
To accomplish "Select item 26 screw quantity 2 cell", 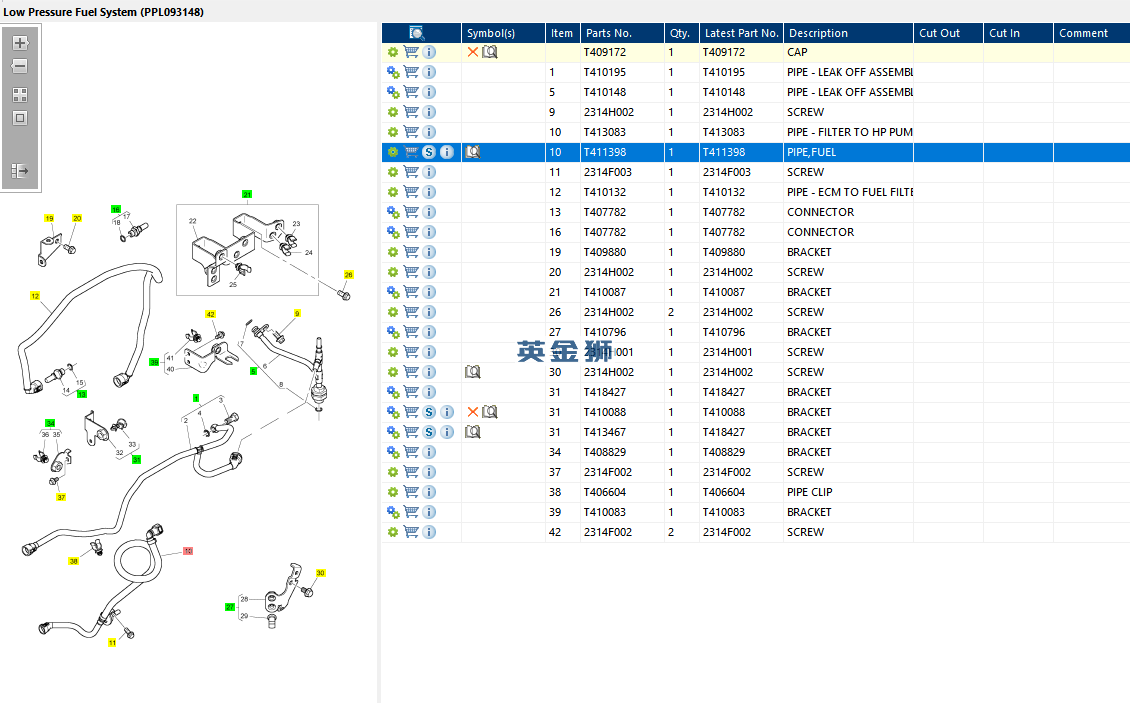I will pyautogui.click(x=682, y=312).
